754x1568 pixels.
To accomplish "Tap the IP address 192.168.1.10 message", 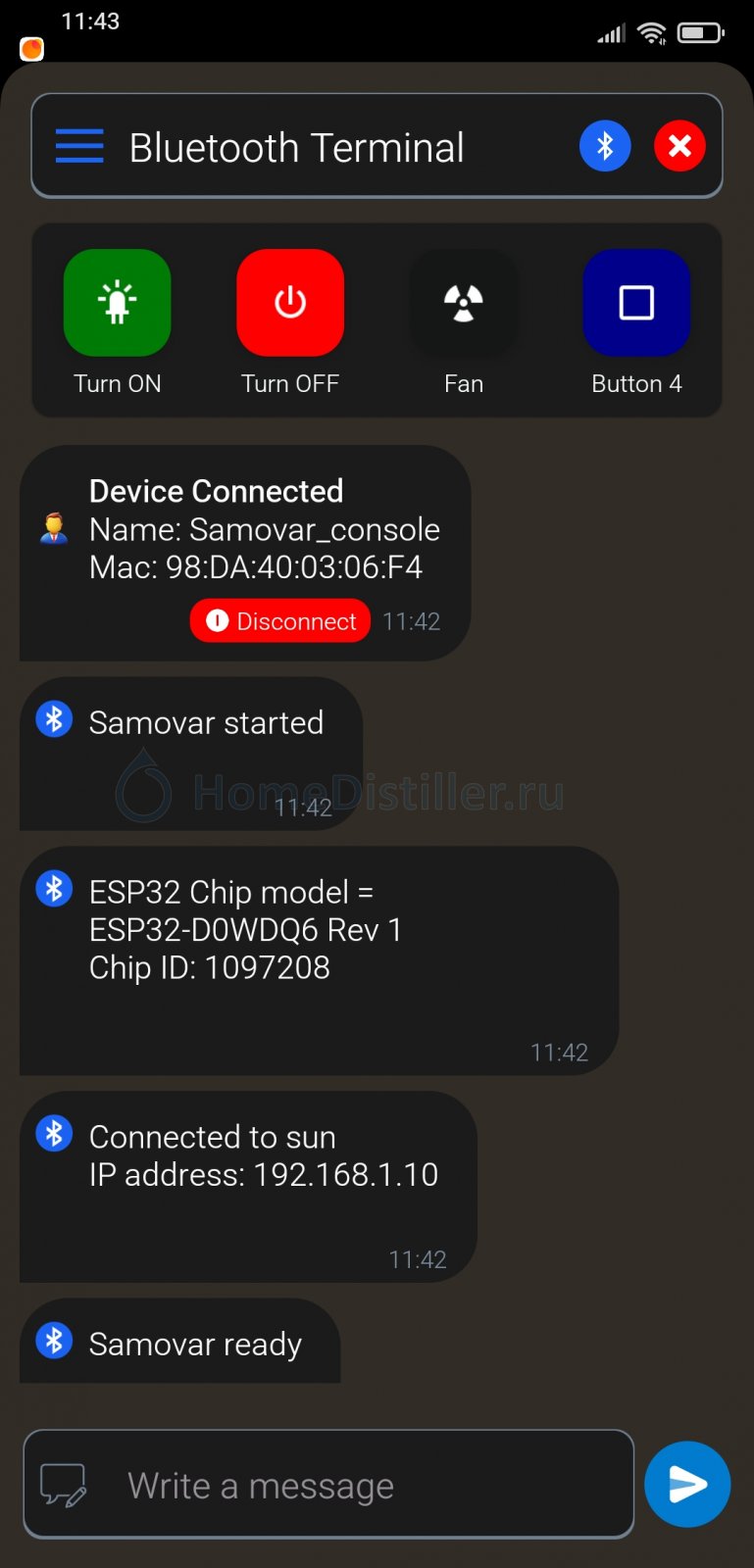I will pyautogui.click(x=248, y=1187).
